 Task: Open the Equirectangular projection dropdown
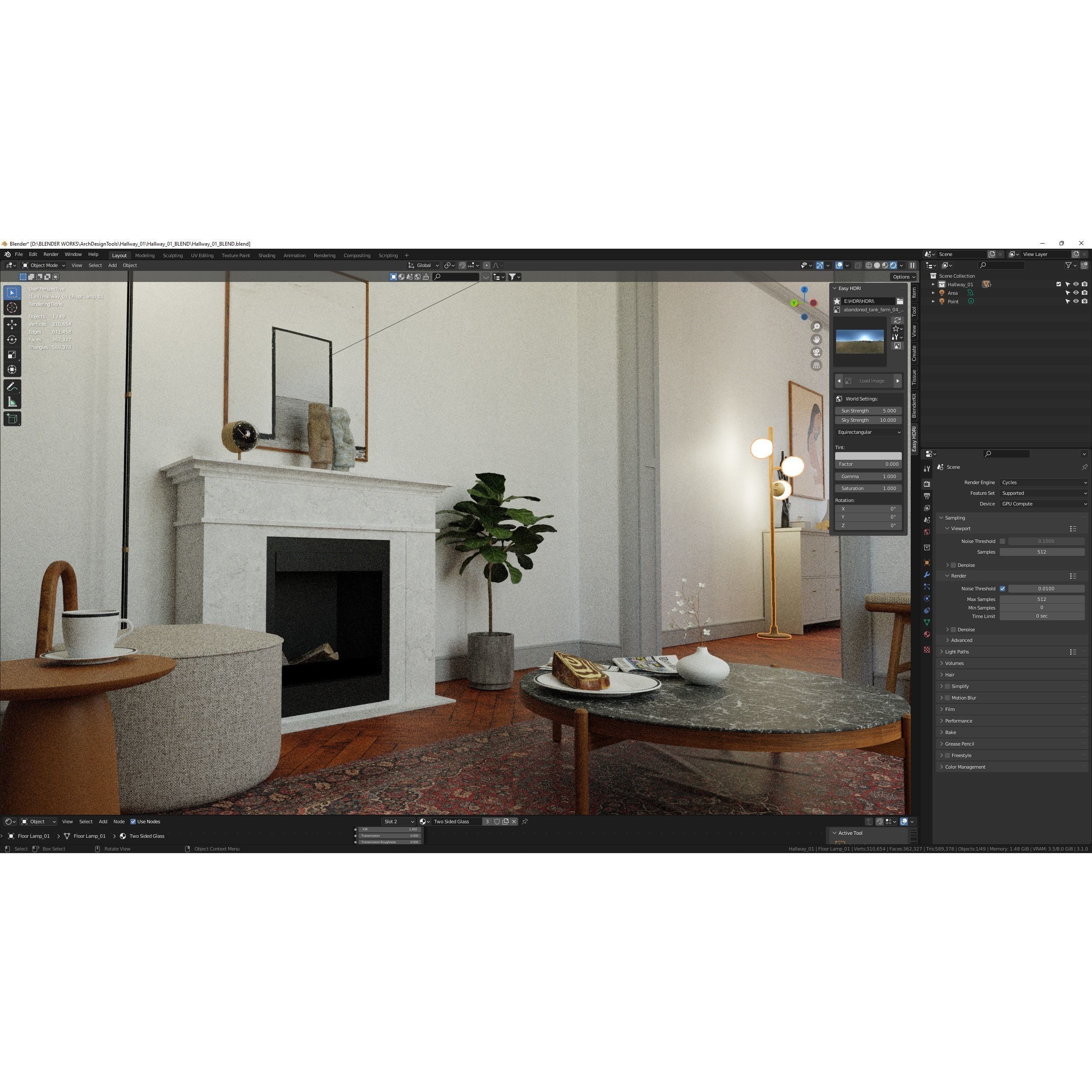pos(868,432)
